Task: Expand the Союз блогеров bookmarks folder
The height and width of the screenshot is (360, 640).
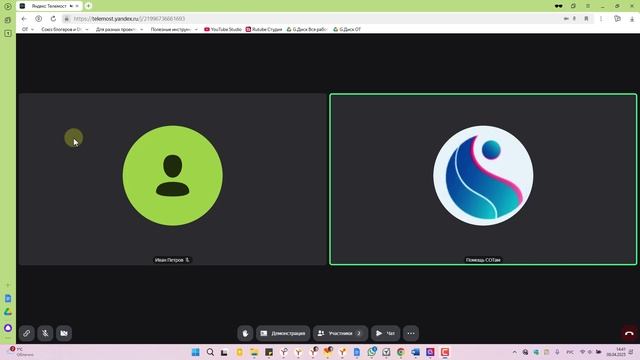Action: (64, 29)
